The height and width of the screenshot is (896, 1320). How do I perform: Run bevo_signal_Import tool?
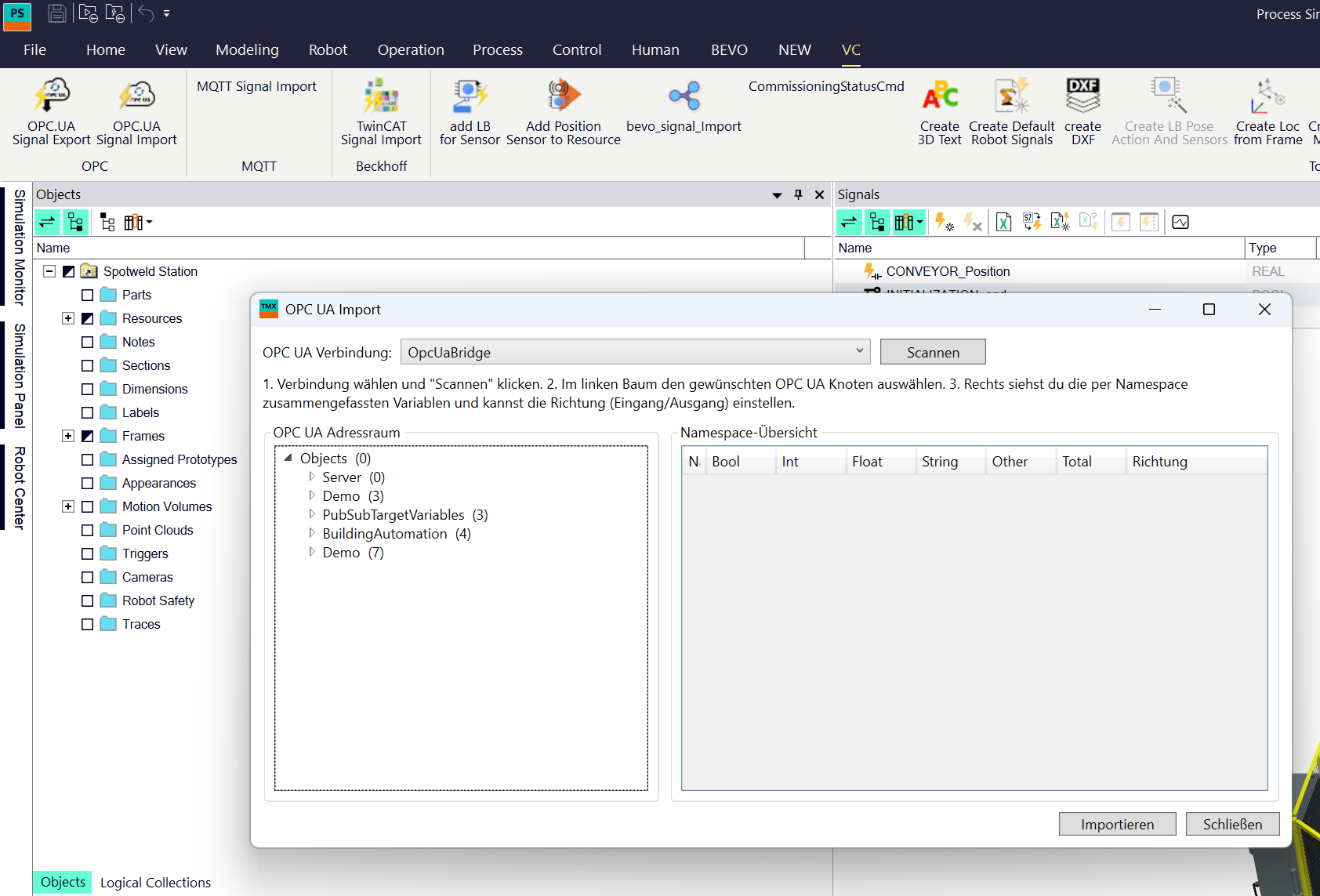click(x=684, y=105)
